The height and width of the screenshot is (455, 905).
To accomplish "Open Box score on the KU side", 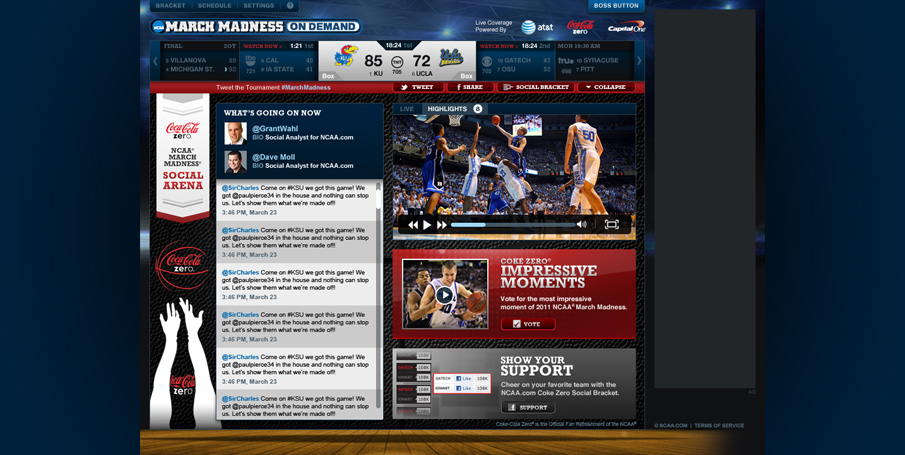I will pyautogui.click(x=328, y=76).
